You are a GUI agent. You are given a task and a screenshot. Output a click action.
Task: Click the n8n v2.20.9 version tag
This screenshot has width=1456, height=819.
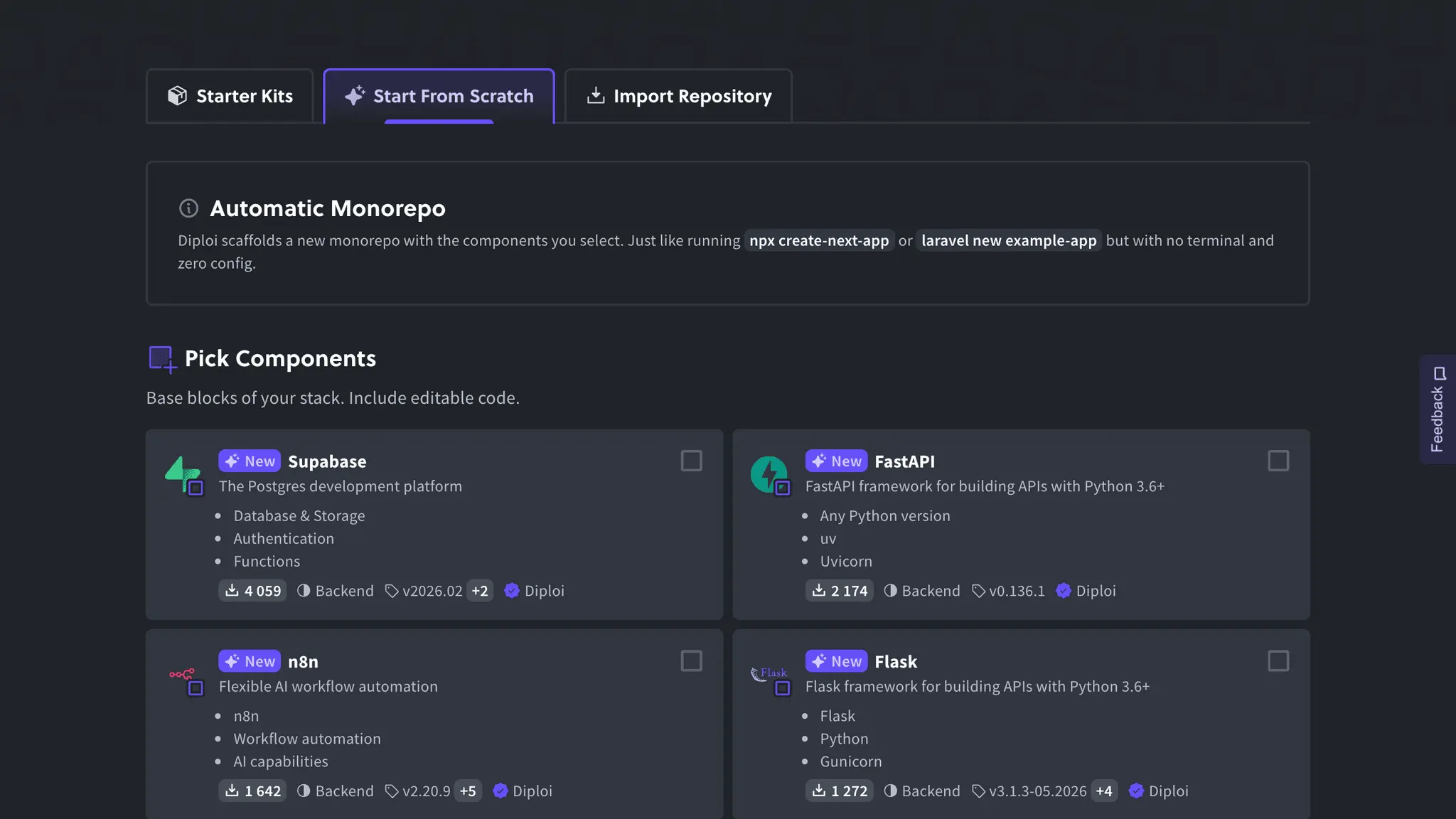pyautogui.click(x=417, y=791)
